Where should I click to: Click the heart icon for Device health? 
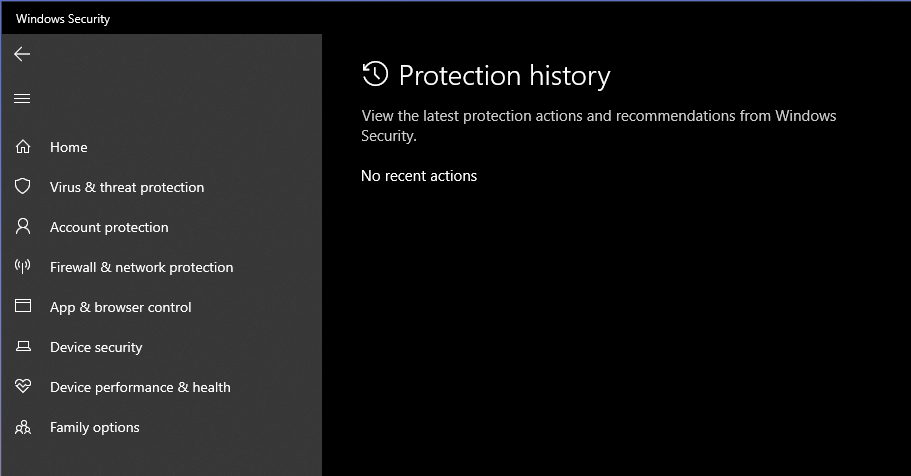point(22,387)
